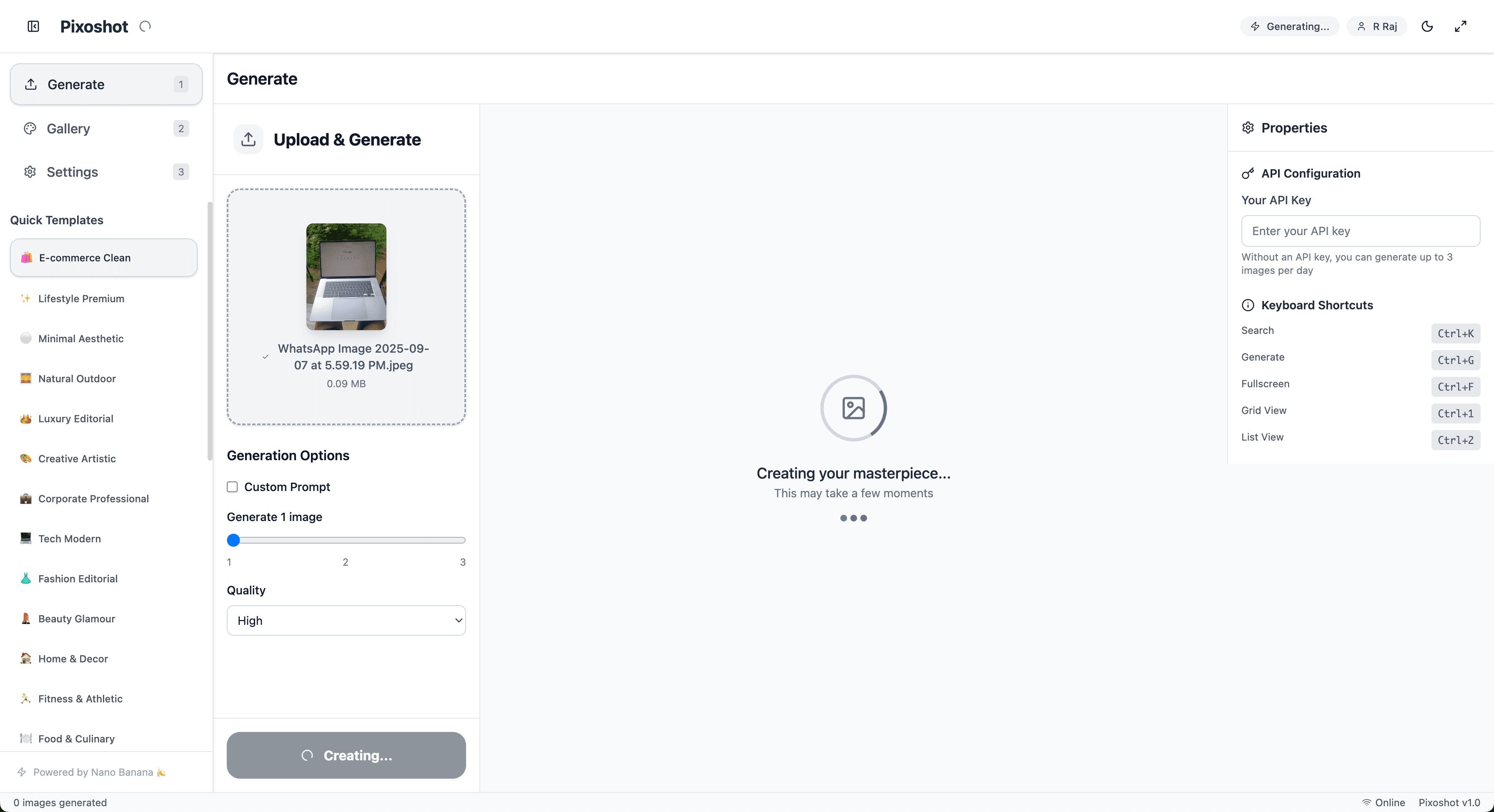The width and height of the screenshot is (1494, 812).
Task: Toggle the E-commerce Clean template selection
Action: point(103,258)
